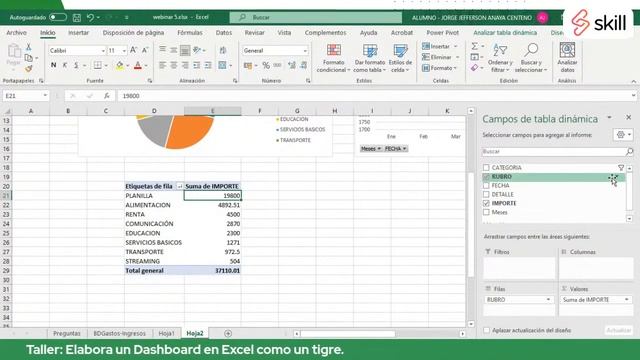Uncheck the IMPORTE field checkbox

pos(486,203)
